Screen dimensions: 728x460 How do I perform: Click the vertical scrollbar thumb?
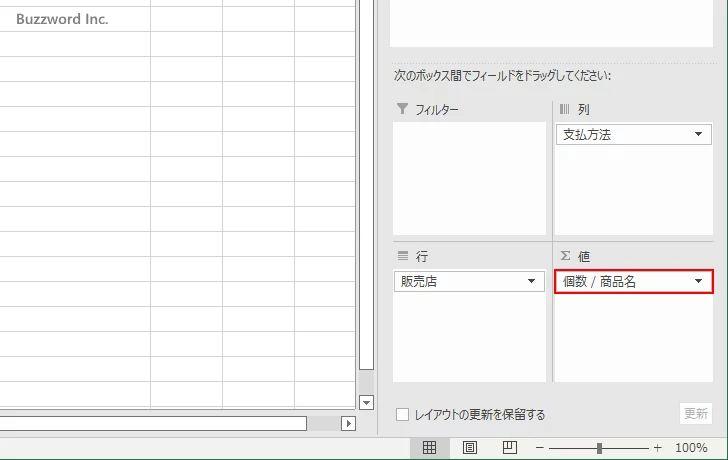[x=366, y=184]
